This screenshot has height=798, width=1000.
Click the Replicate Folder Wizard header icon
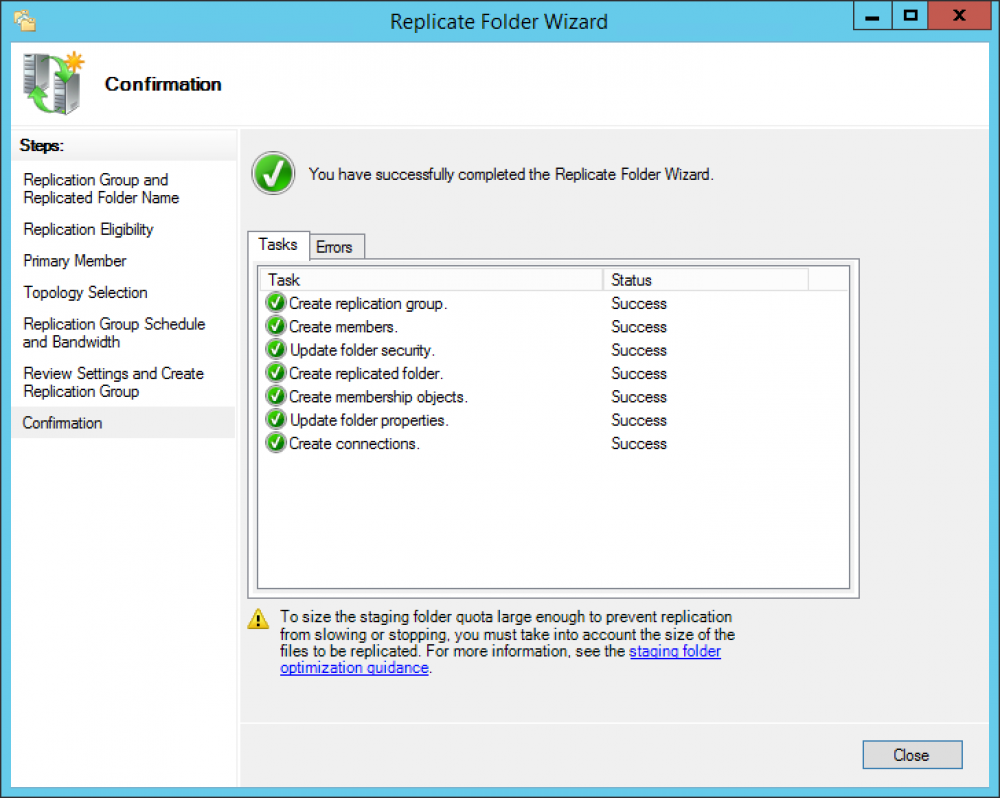click(52, 83)
